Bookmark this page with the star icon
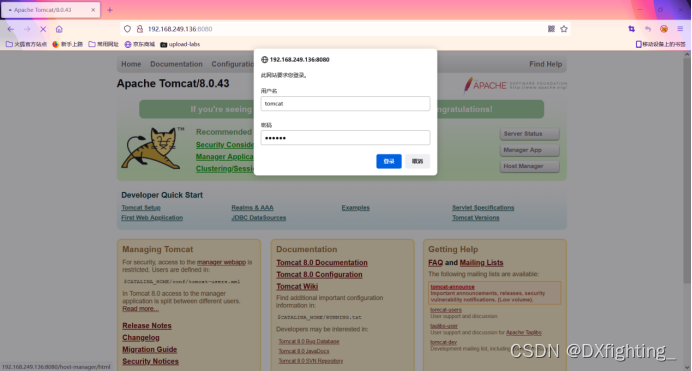The width and height of the screenshot is (692, 371). [x=564, y=29]
